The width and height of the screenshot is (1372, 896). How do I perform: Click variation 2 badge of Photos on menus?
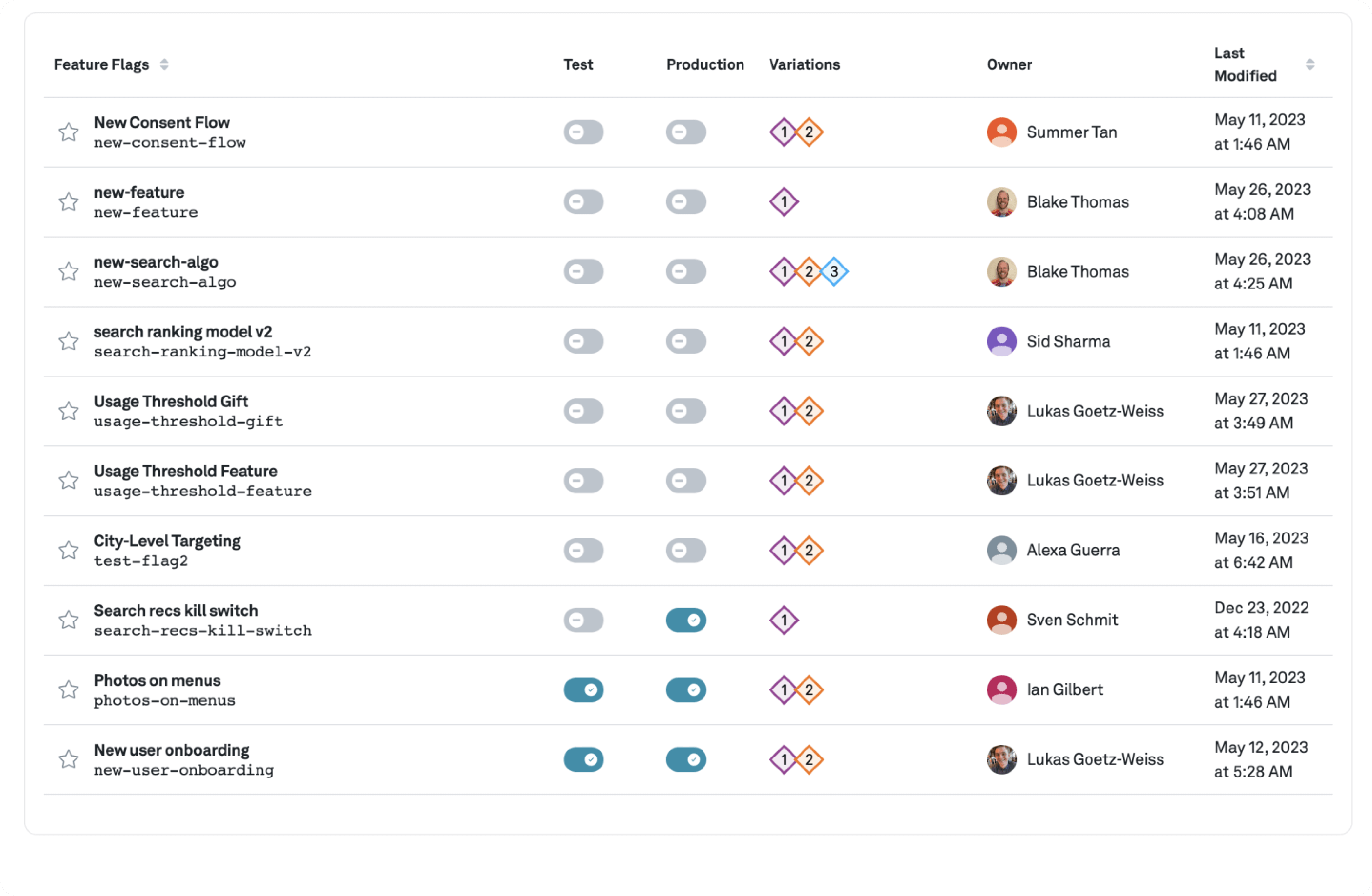click(809, 689)
